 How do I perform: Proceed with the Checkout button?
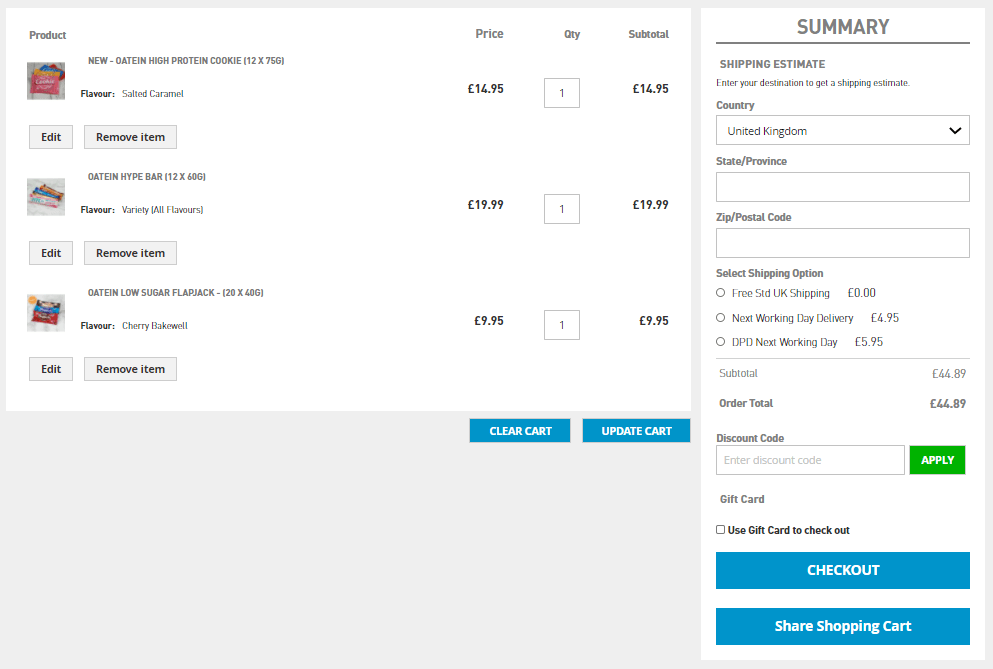coord(842,570)
